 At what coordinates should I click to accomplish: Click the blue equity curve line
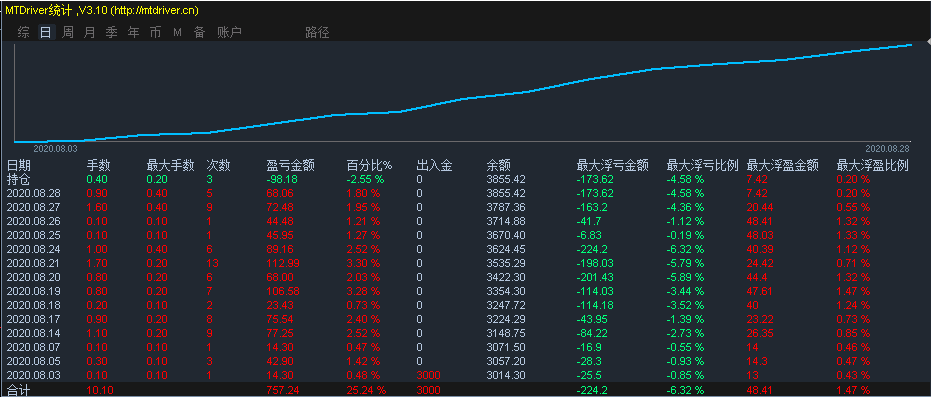[463, 99]
